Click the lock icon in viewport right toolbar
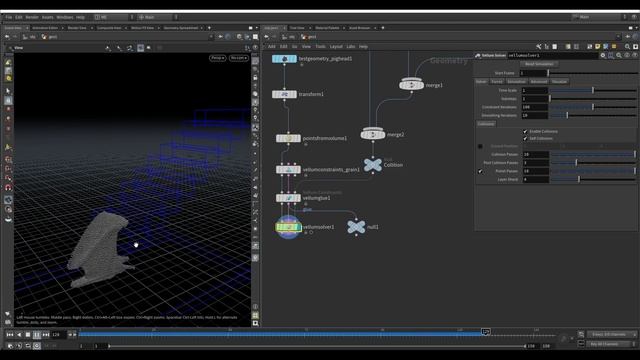This screenshot has height=360, width=640. tap(255, 78)
